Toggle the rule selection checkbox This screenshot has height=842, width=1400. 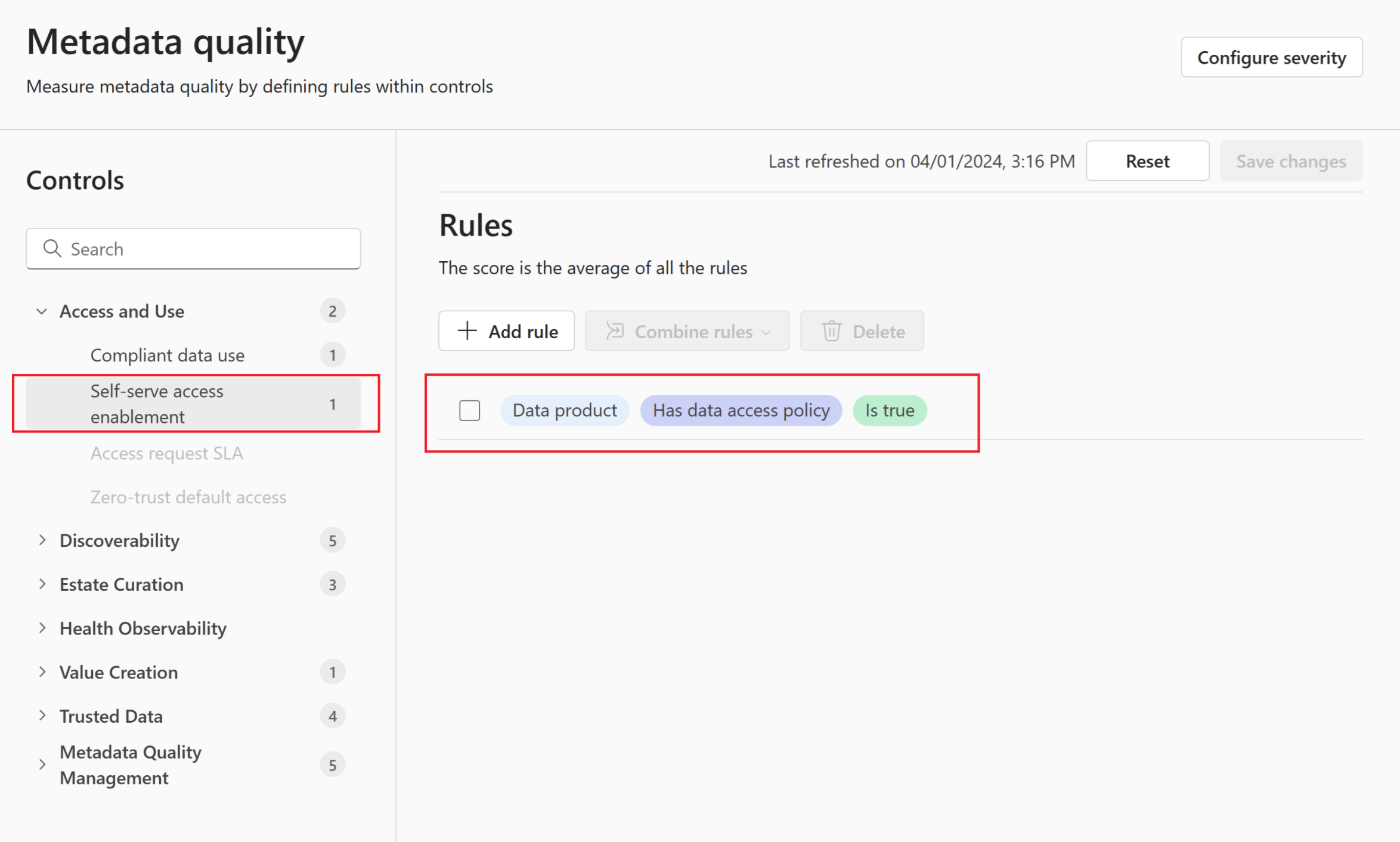467,409
